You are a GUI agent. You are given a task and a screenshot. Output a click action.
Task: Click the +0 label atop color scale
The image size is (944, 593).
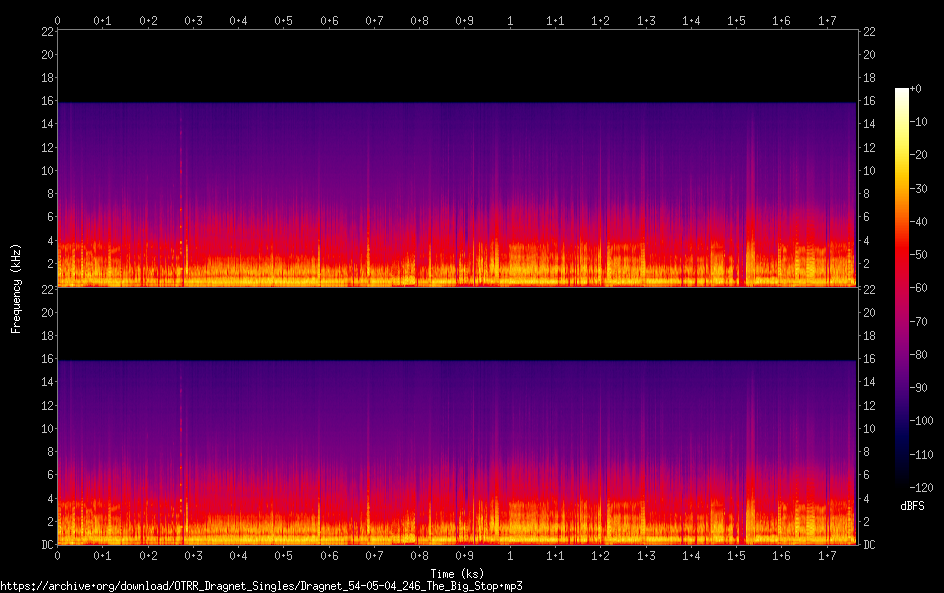point(916,89)
